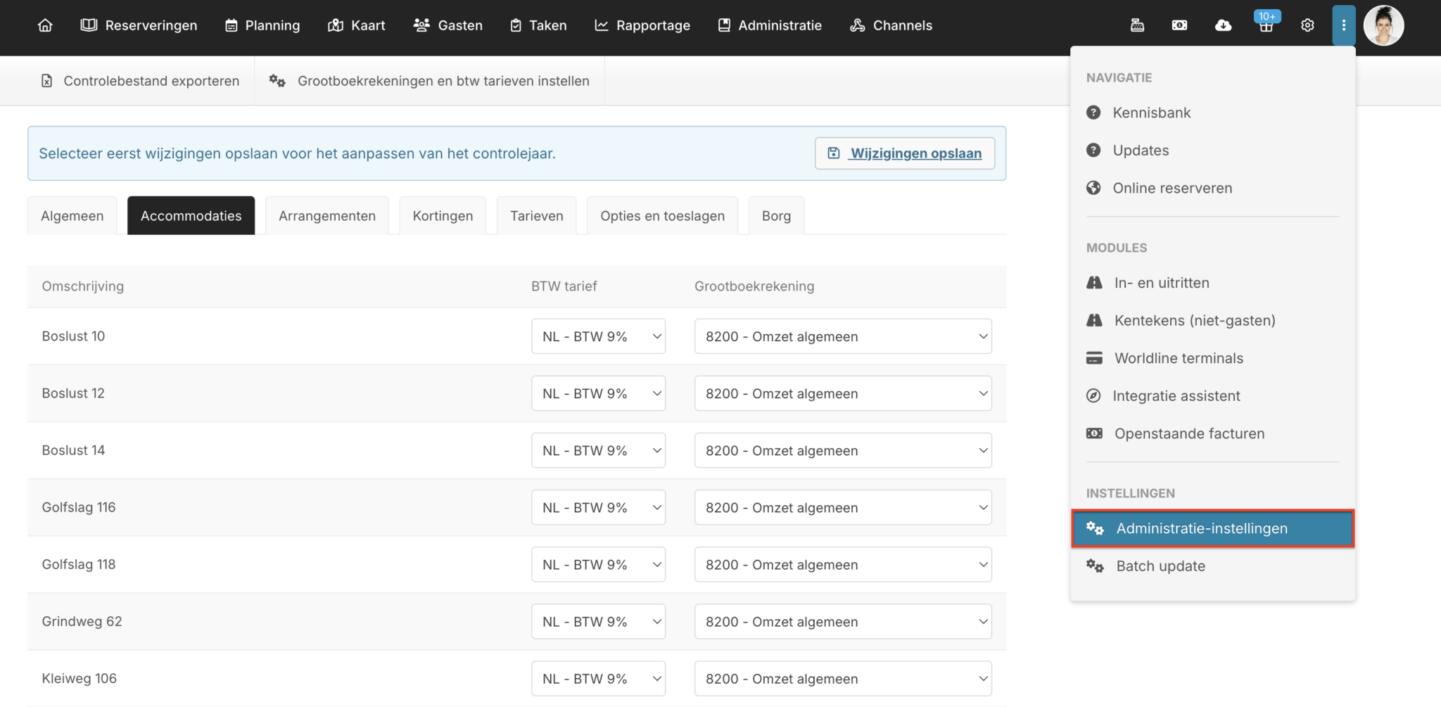
Task: Open Kennisbank from the navigation menu
Action: (x=1151, y=113)
